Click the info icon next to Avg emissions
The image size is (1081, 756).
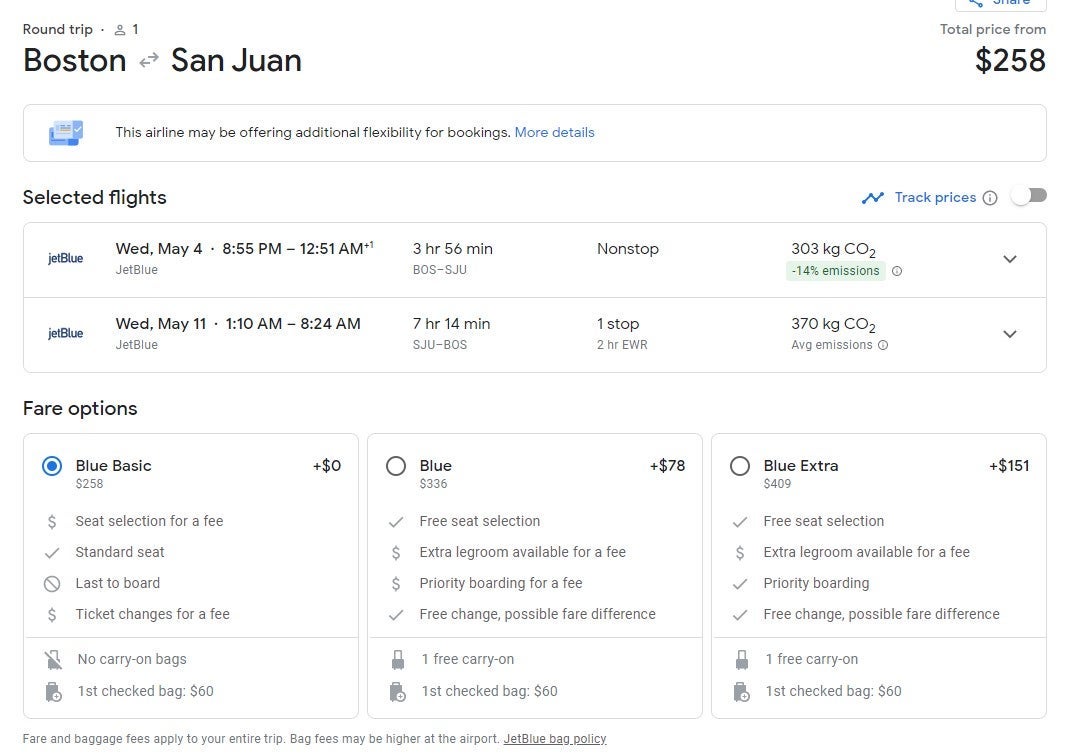(x=883, y=345)
